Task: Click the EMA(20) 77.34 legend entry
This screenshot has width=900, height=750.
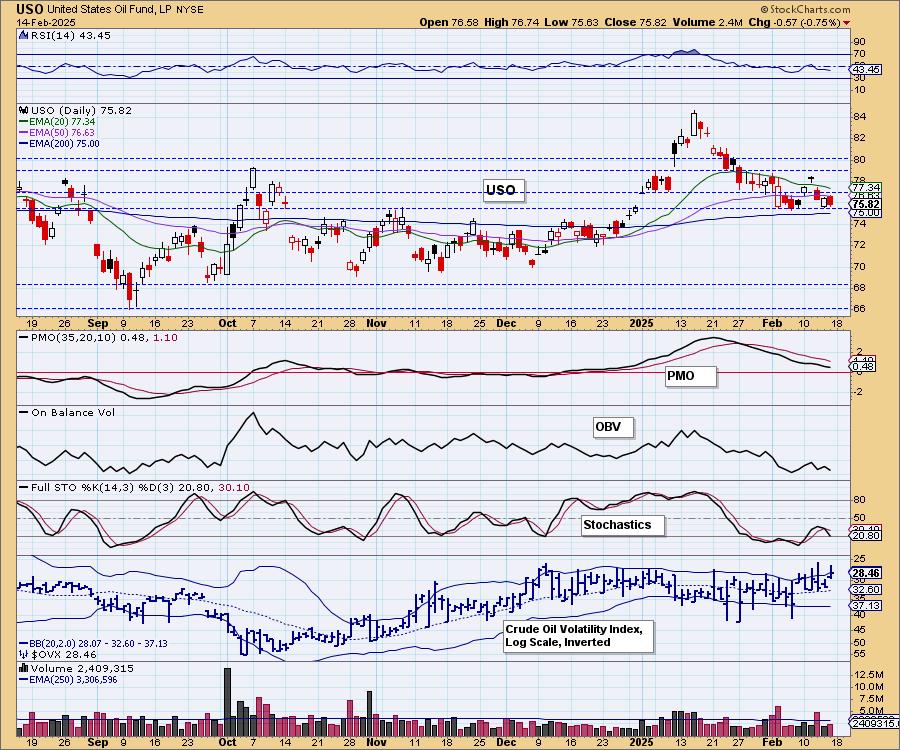Action: point(57,122)
